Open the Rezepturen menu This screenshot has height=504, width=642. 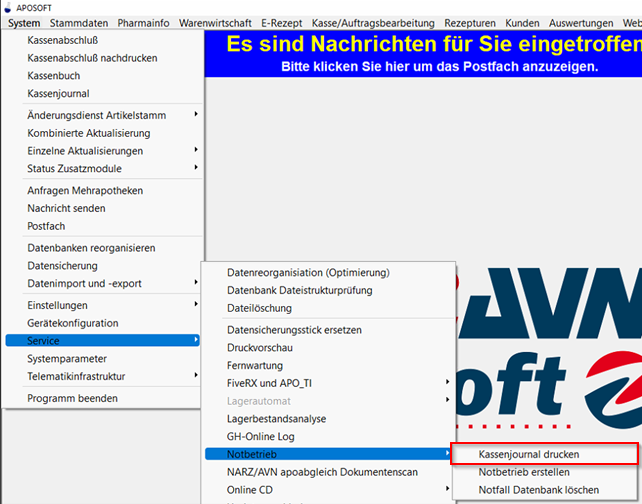[470, 23]
